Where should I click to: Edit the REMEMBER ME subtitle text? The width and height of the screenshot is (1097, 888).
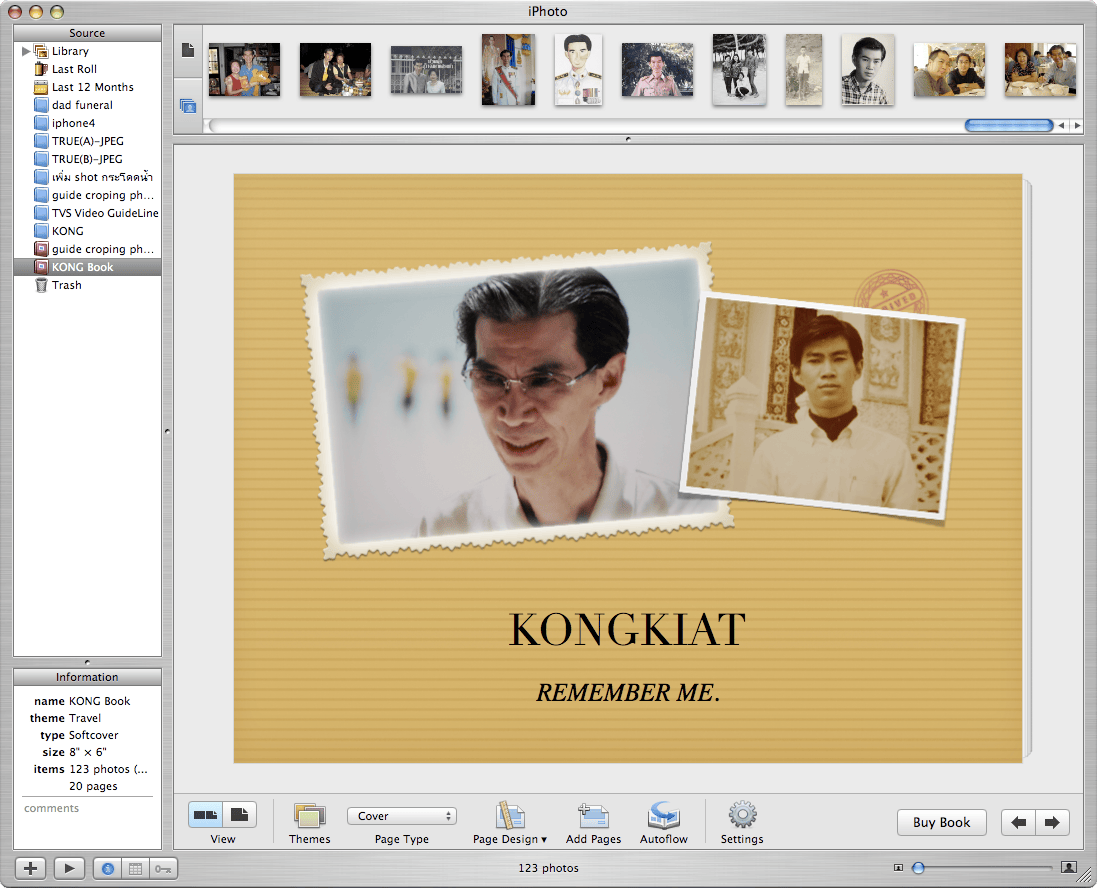[x=628, y=693]
